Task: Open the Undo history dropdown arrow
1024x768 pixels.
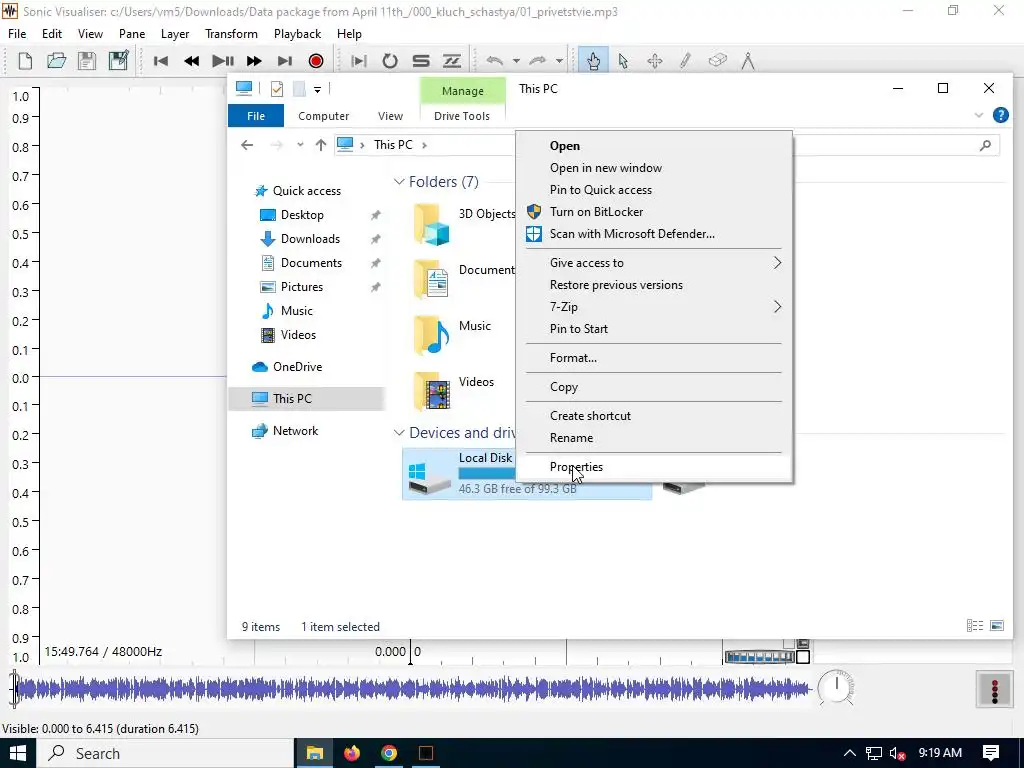Action: (x=516, y=61)
